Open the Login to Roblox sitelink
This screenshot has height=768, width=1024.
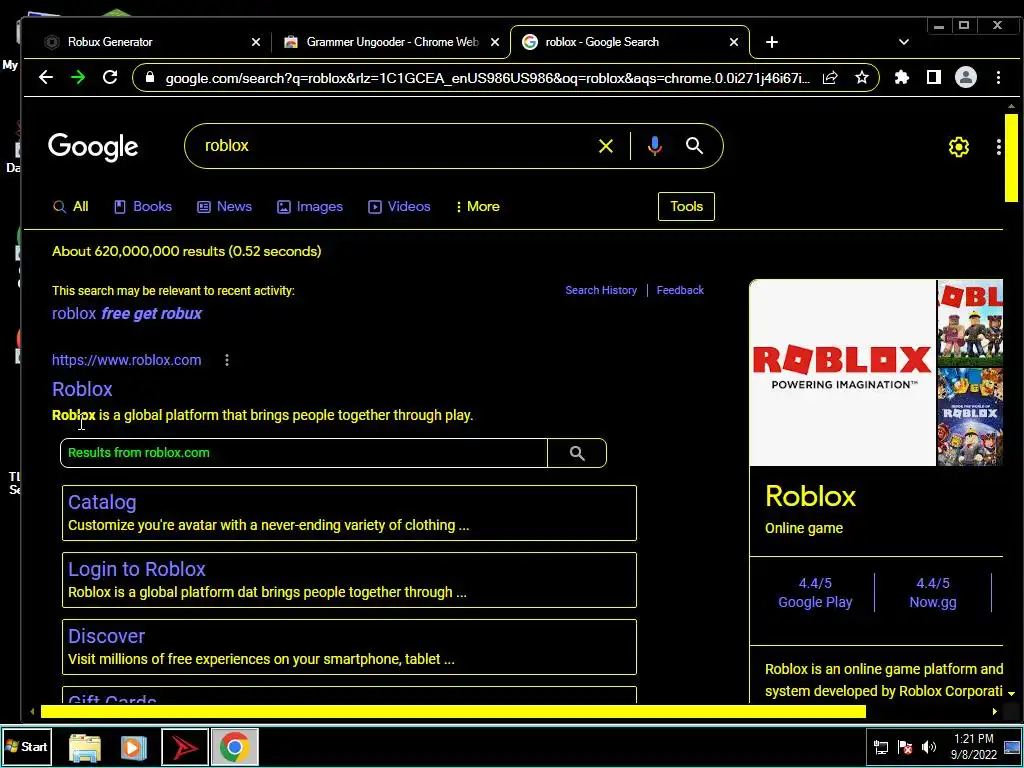[136, 569]
